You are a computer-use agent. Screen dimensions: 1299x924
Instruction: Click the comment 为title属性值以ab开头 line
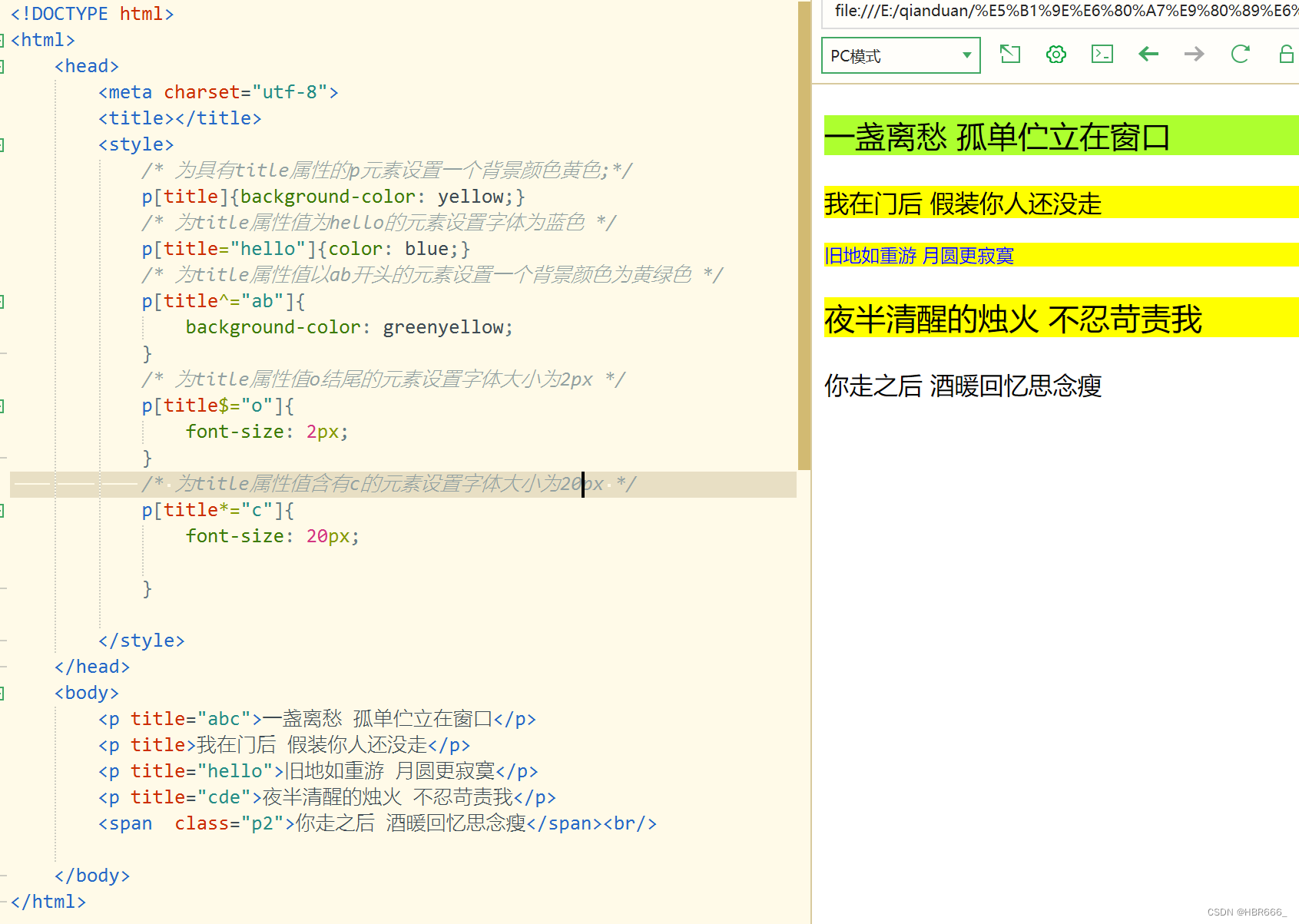coord(432,275)
